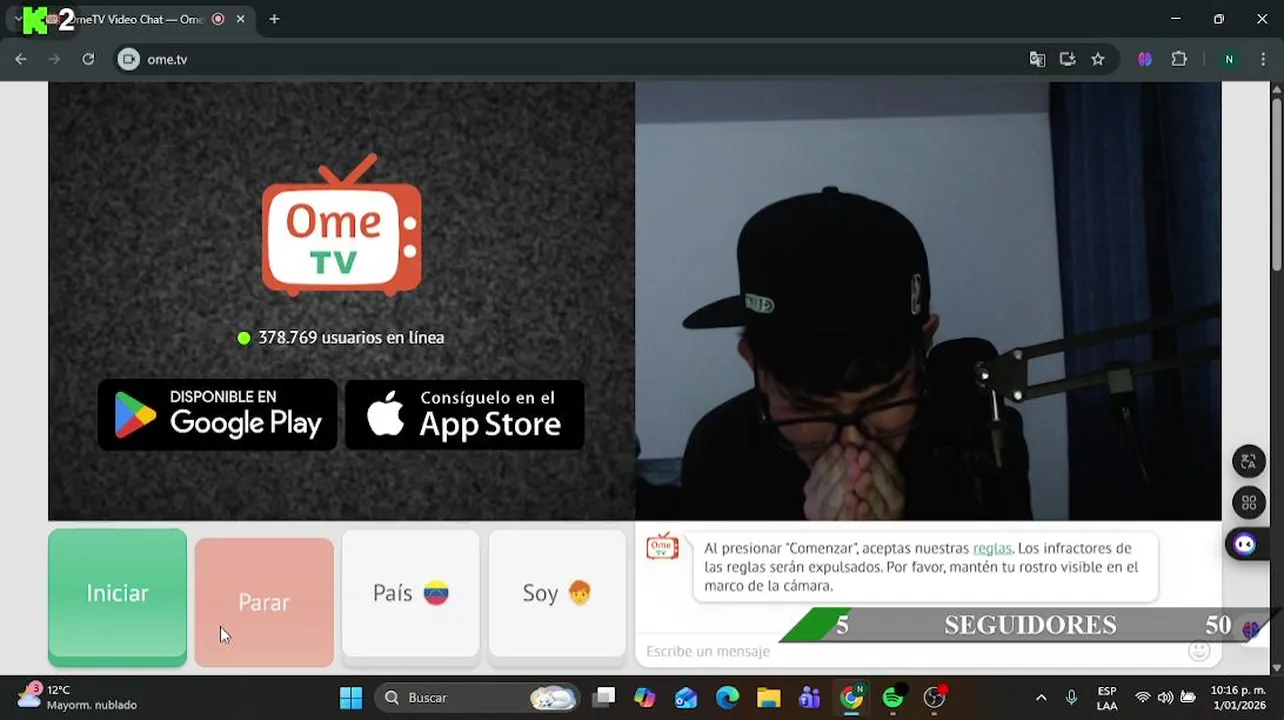Click the local webcam video preview
1284x720 pixels.
(x=928, y=301)
